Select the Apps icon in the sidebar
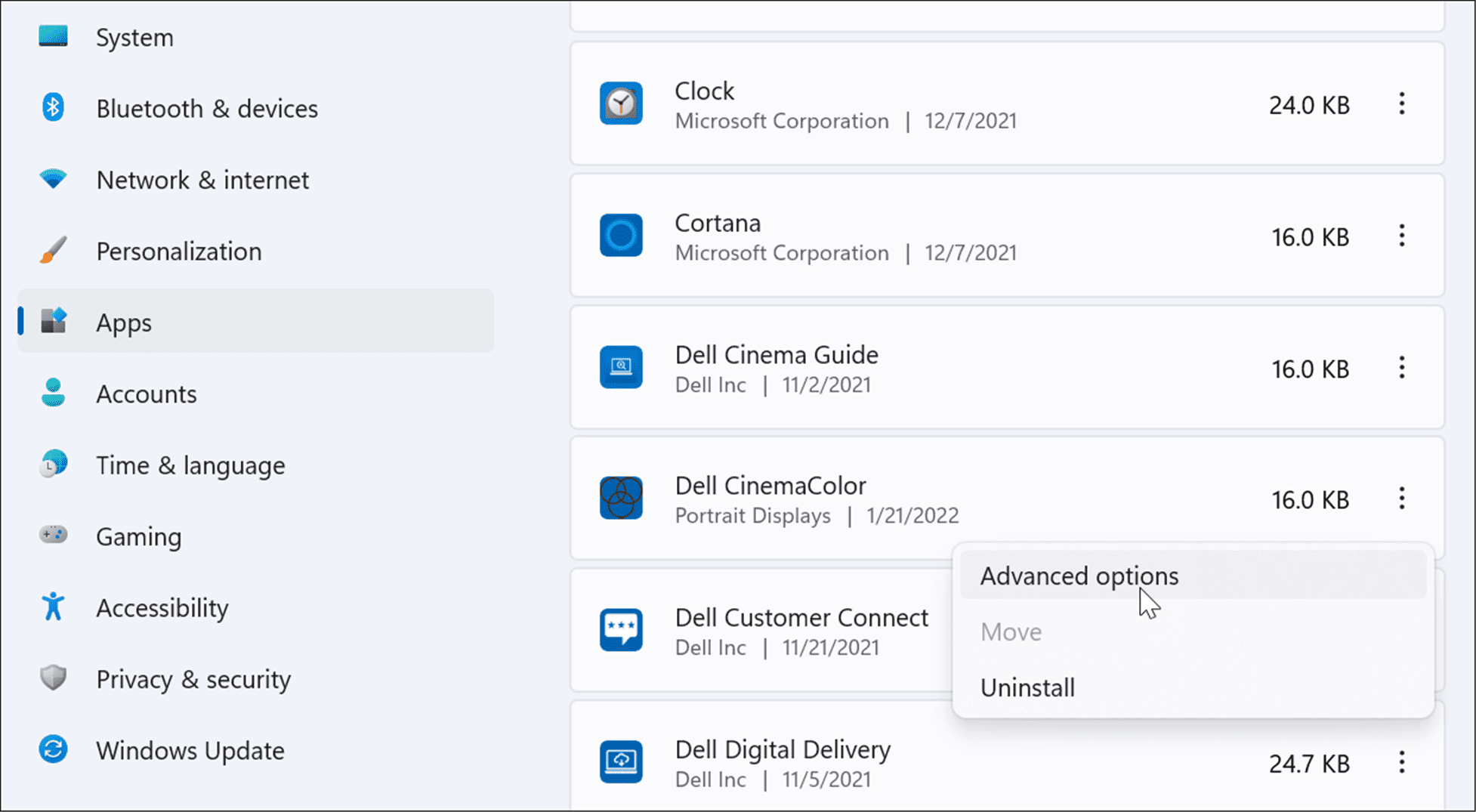The image size is (1476, 812). pyautogui.click(x=53, y=321)
